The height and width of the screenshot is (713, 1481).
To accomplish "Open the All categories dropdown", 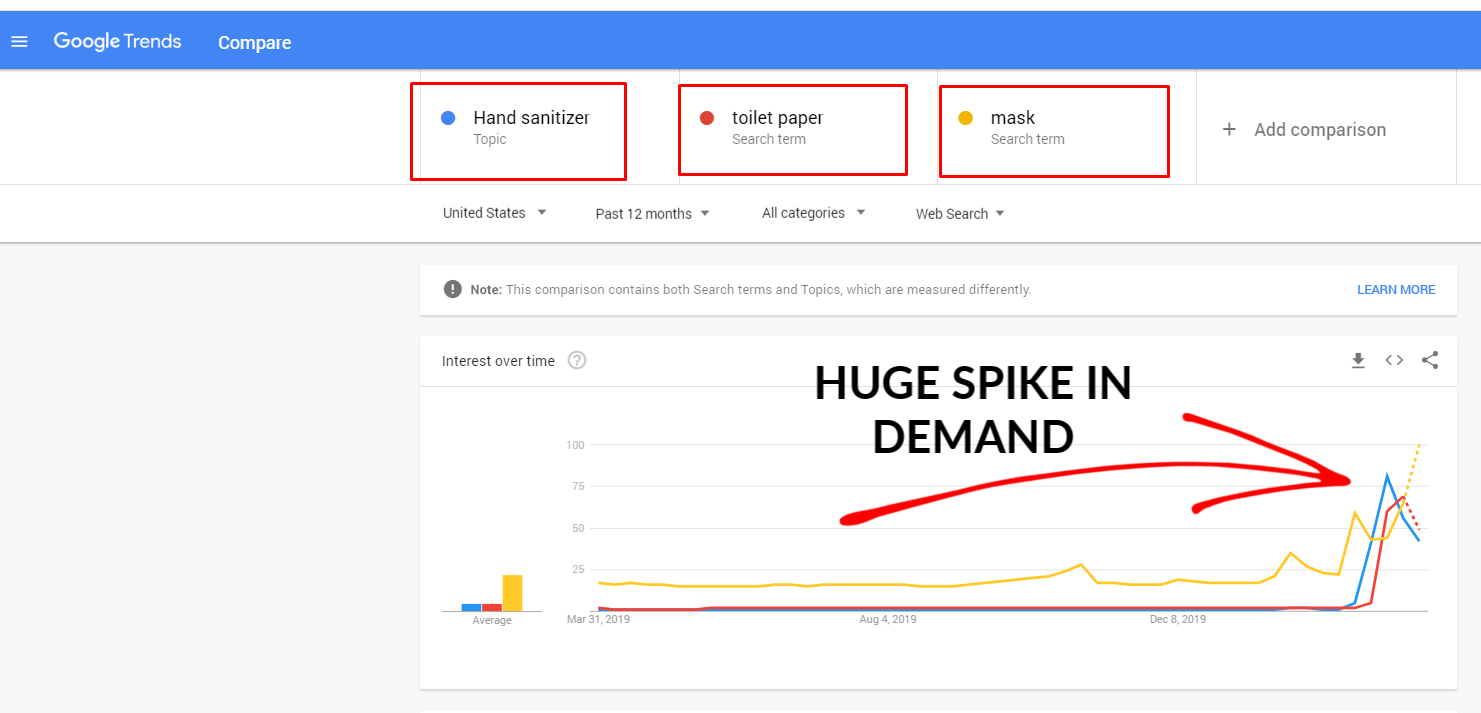I will (813, 213).
